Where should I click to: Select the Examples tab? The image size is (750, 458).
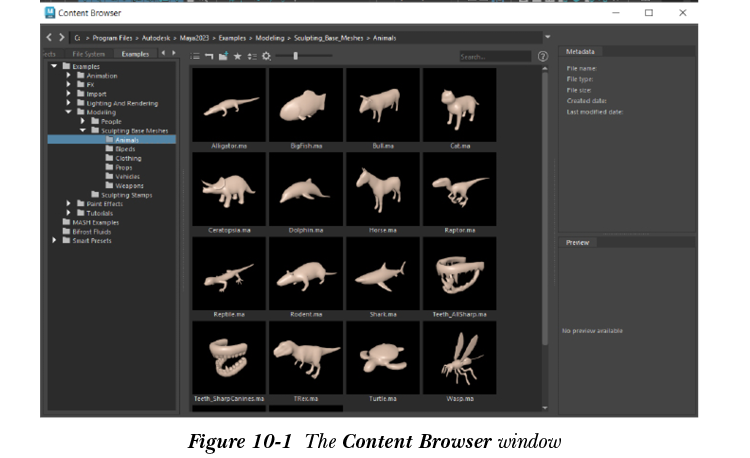135,54
